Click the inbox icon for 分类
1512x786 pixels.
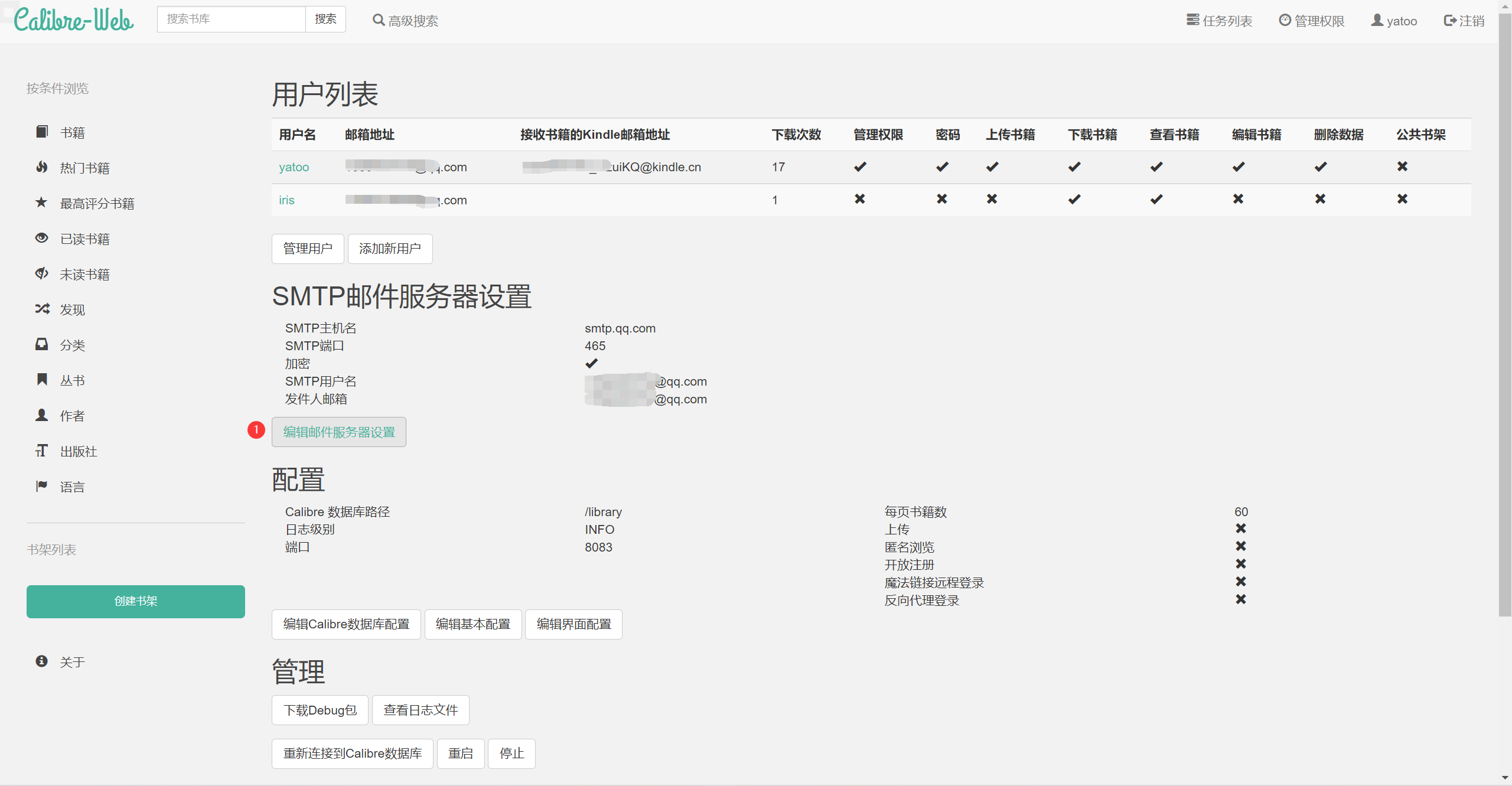pos(41,344)
